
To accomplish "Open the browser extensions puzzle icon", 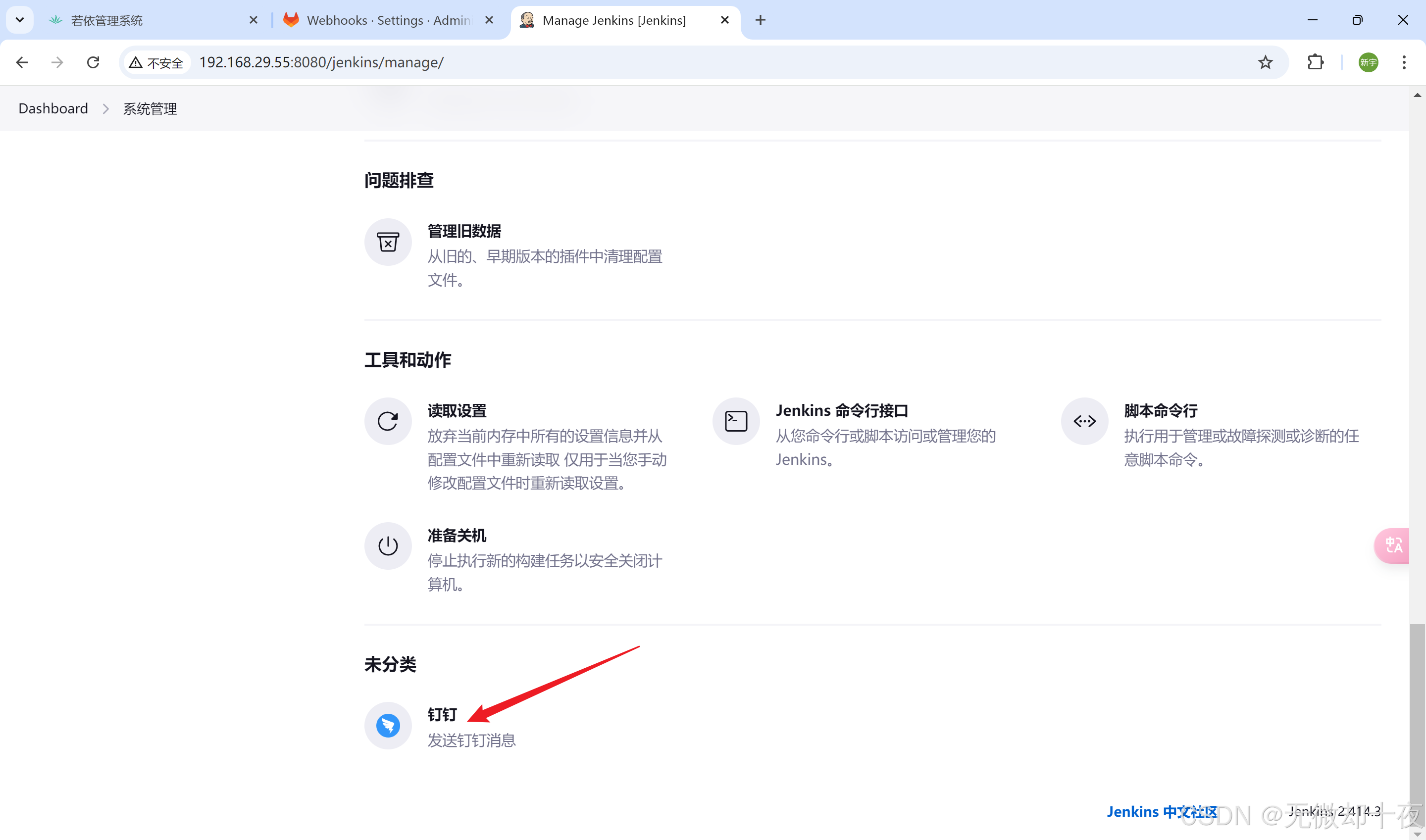I will pyautogui.click(x=1315, y=62).
